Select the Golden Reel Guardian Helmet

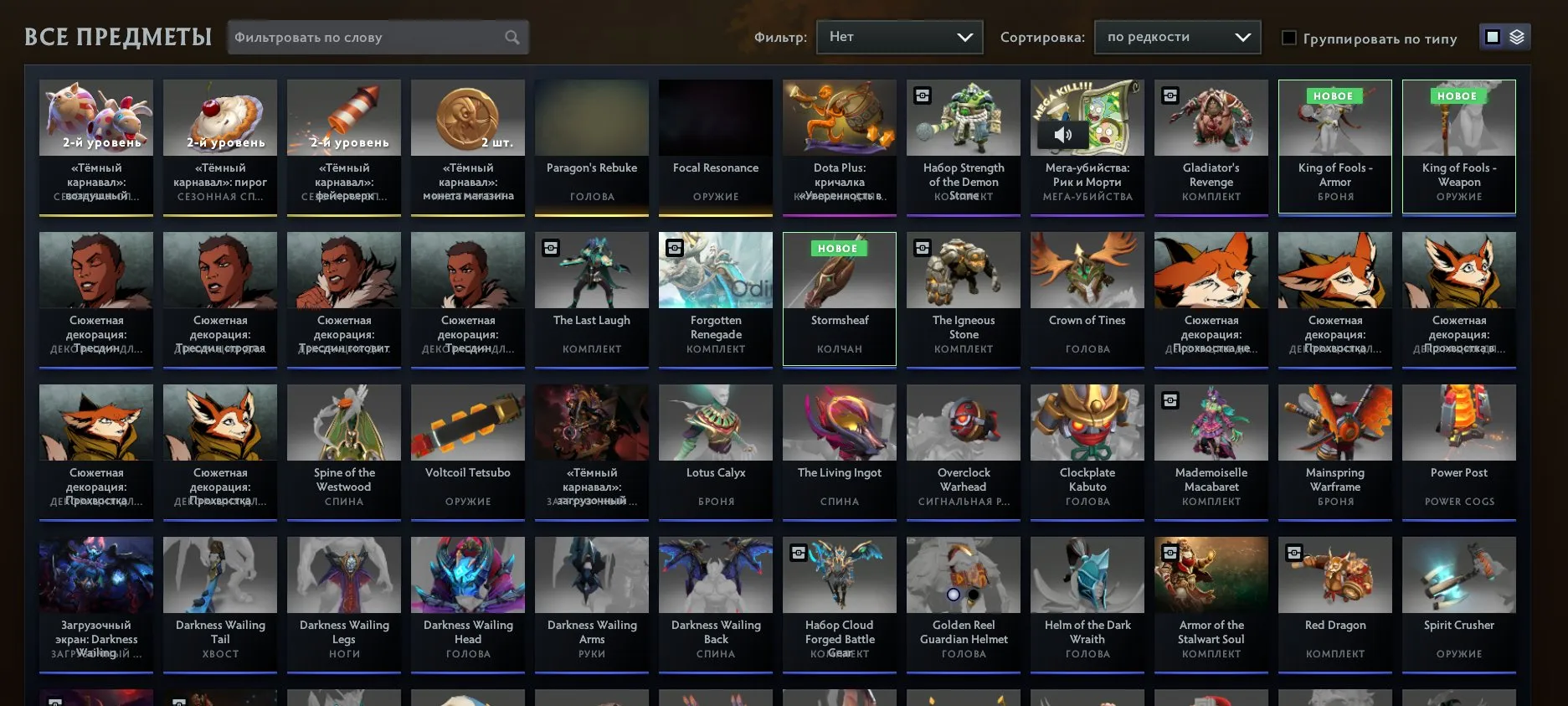964,604
